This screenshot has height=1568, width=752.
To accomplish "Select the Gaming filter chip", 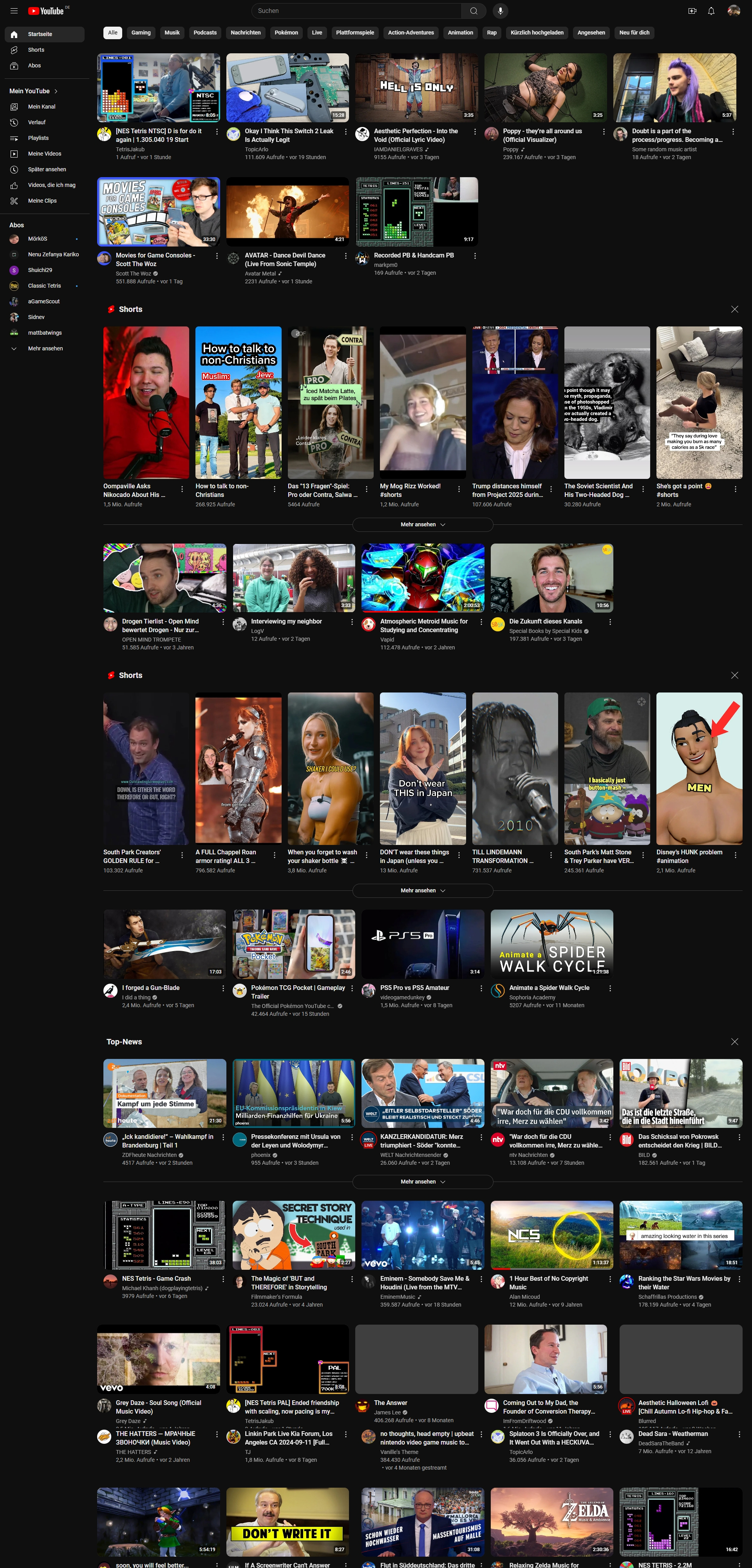I will pyautogui.click(x=141, y=33).
